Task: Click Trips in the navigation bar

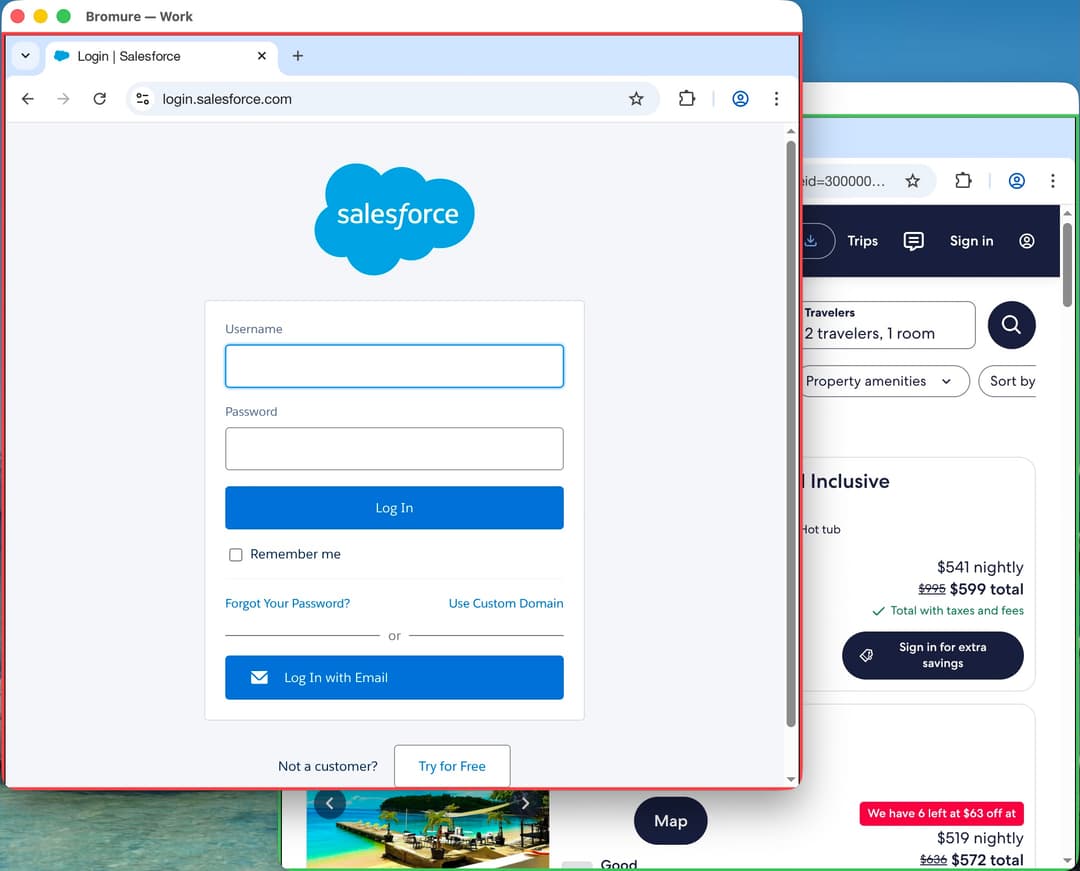Action: 862,241
